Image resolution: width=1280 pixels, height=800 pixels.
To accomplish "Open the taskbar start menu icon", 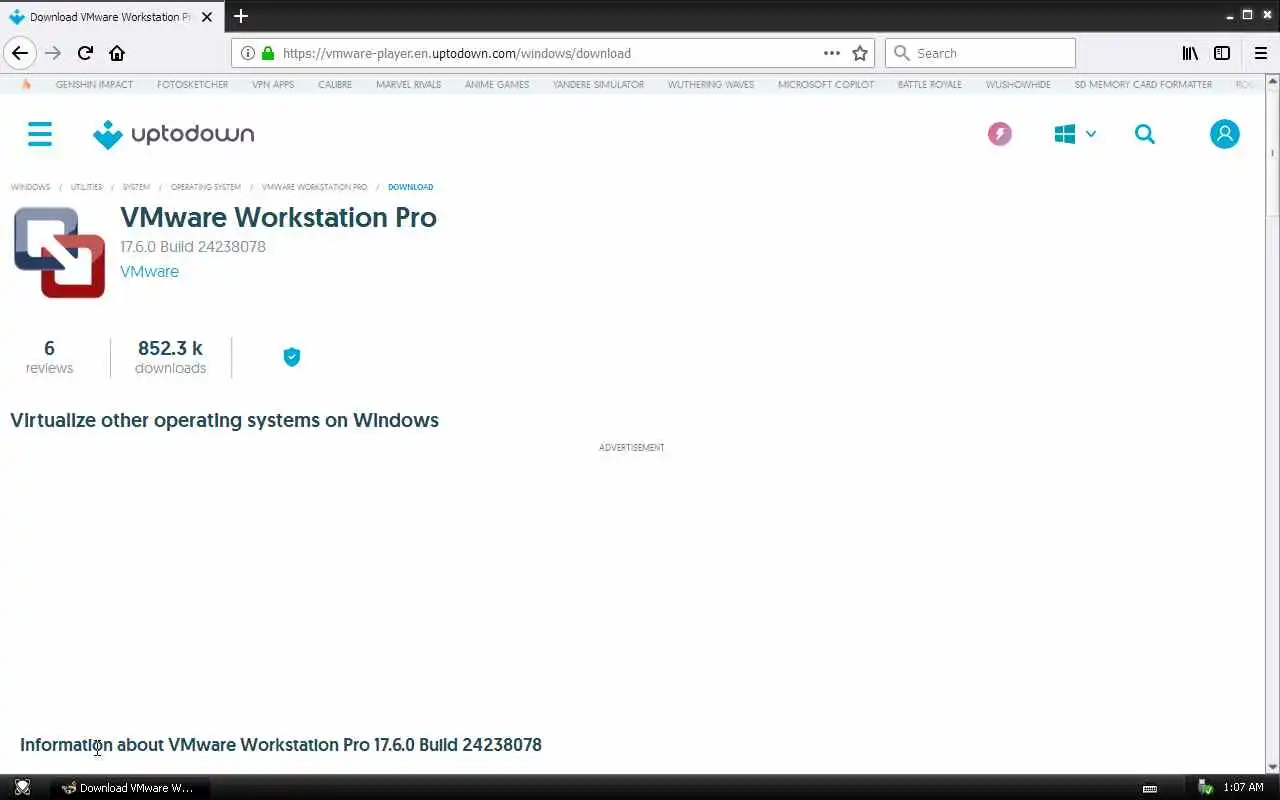I will pos(22,787).
